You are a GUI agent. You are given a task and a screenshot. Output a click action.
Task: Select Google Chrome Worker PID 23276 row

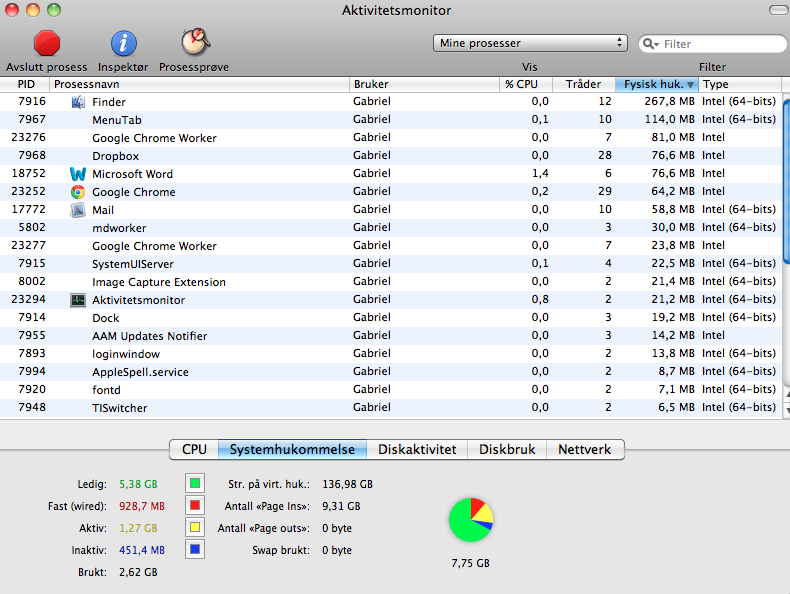390,138
